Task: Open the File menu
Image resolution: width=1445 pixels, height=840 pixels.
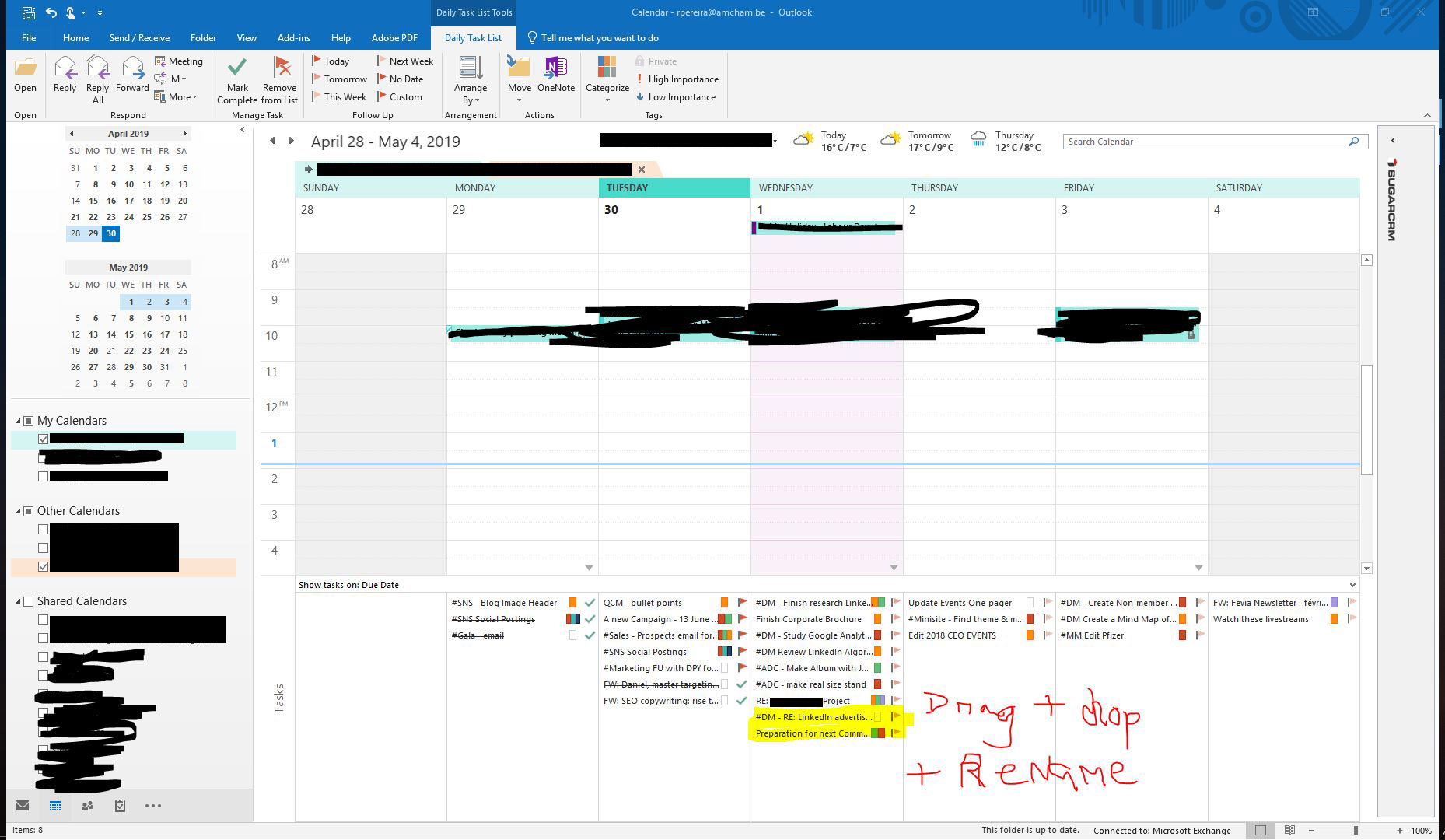Action: click(x=29, y=37)
